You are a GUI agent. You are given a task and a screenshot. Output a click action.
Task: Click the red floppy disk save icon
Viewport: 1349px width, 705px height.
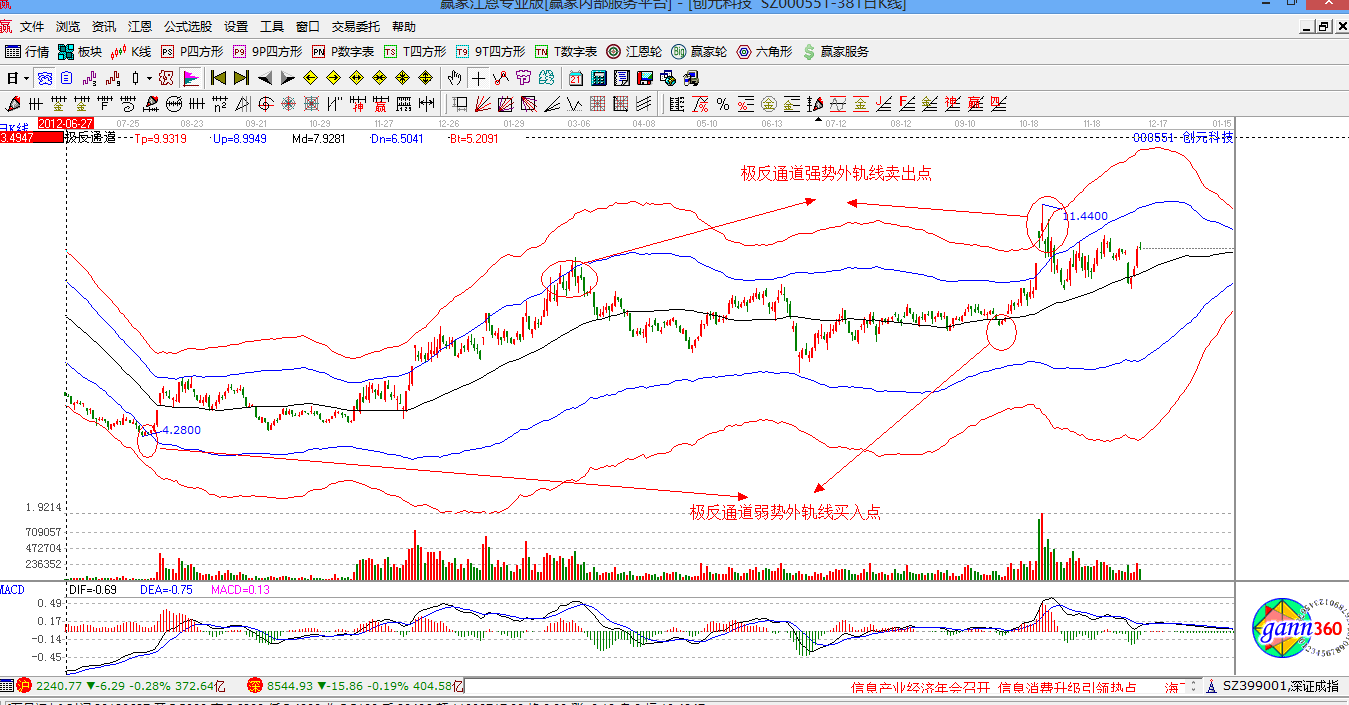coord(645,78)
